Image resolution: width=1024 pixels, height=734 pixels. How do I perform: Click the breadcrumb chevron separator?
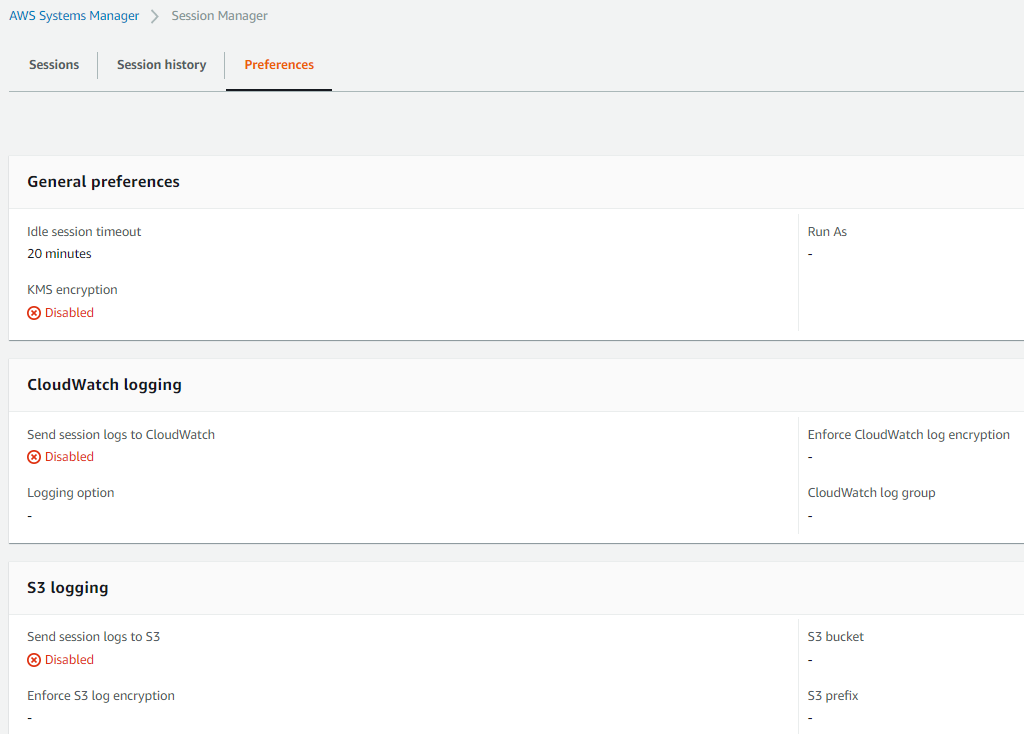[x=155, y=17]
